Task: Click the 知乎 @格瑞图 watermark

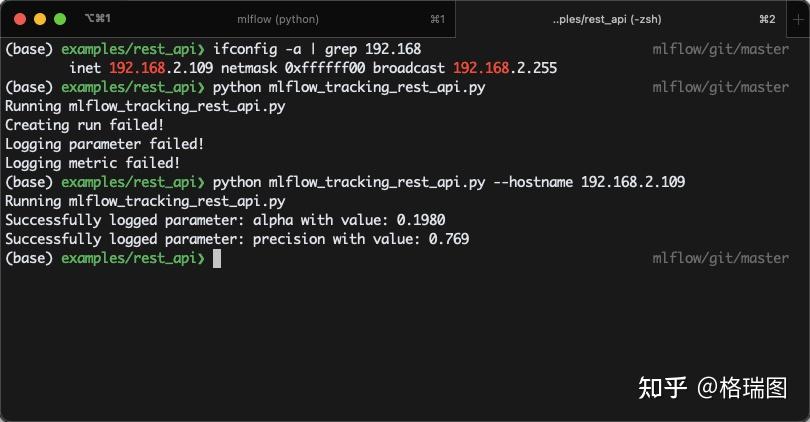Action: (713, 388)
